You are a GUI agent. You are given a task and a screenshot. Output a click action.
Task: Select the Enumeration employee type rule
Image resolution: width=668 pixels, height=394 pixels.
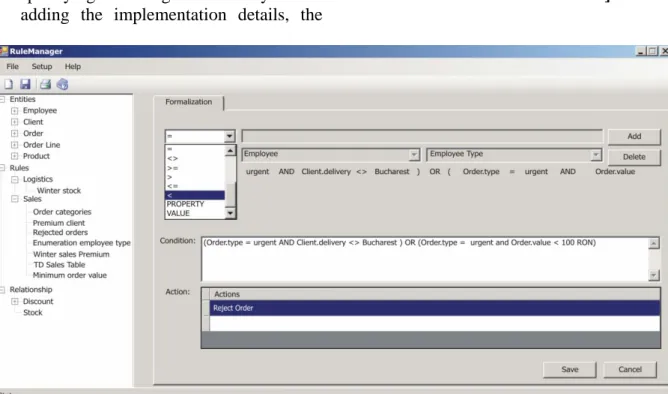pyautogui.click(x=82, y=243)
